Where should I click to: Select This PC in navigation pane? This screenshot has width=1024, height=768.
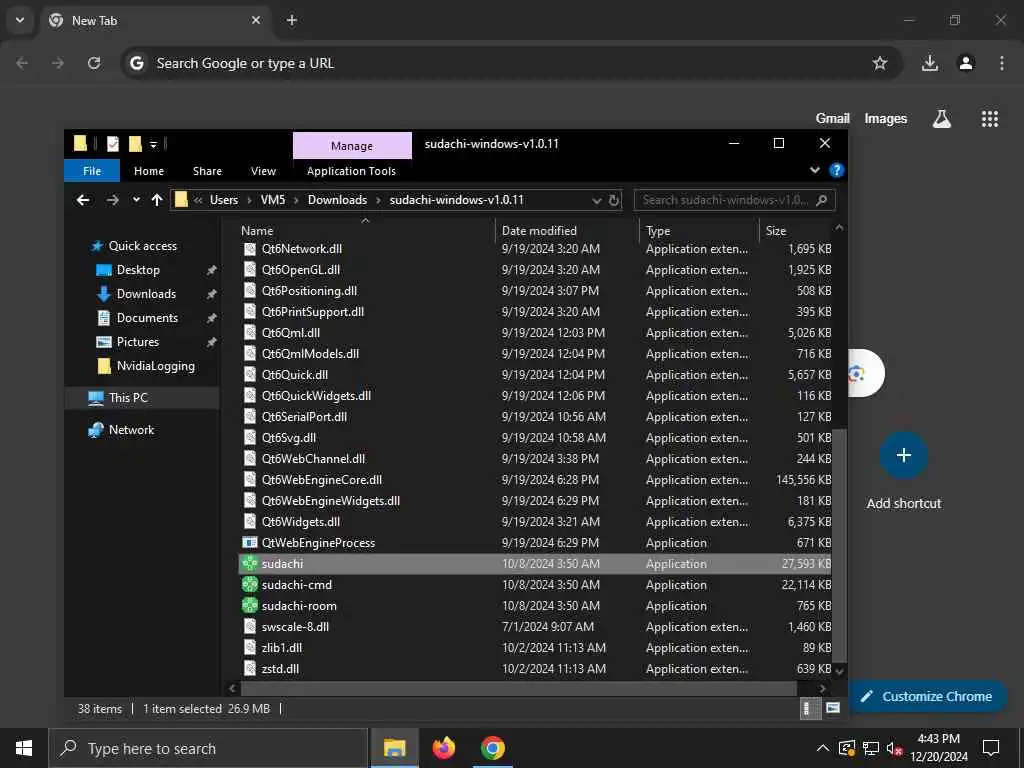pyautogui.click(x=128, y=398)
